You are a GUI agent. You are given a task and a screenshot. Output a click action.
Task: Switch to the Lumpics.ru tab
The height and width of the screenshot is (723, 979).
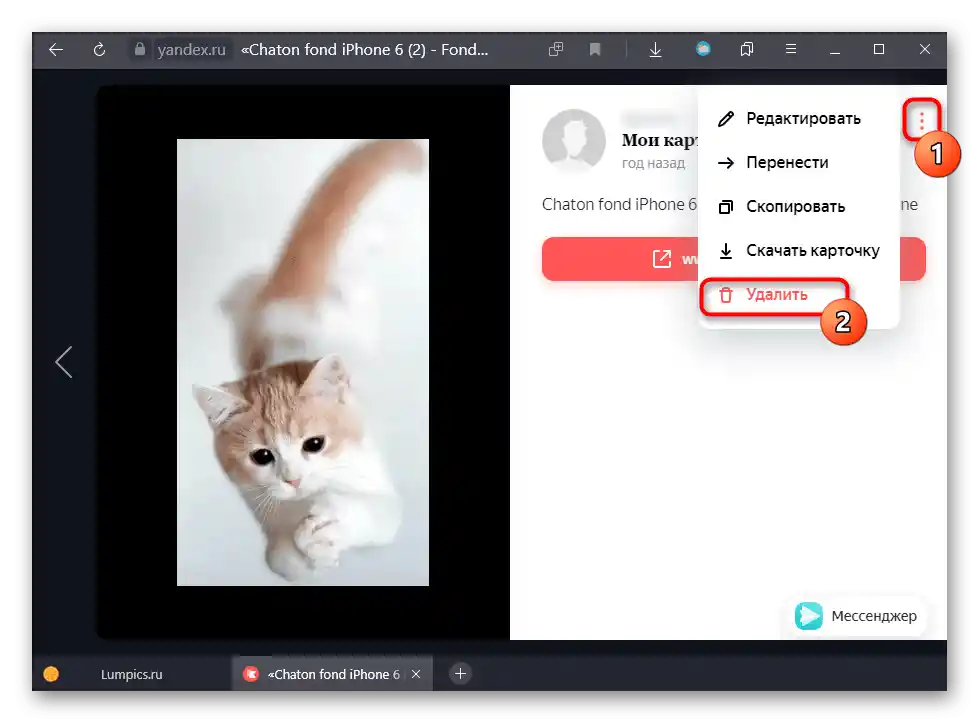pos(132,674)
